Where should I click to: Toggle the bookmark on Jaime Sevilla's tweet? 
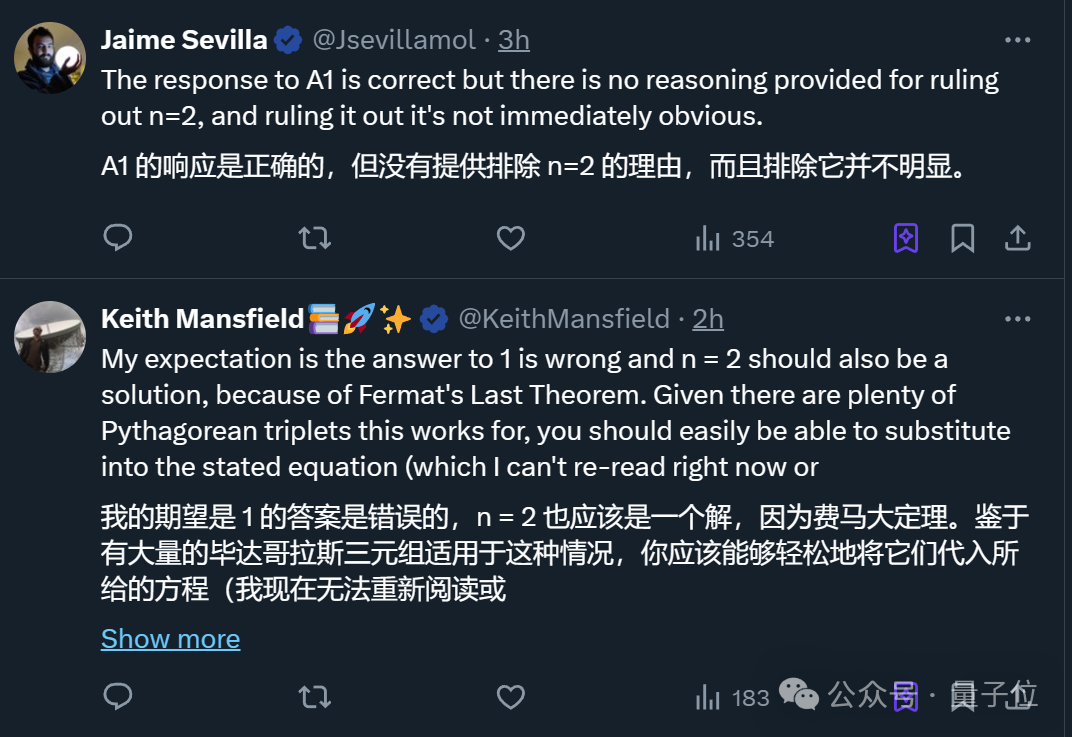[962, 238]
